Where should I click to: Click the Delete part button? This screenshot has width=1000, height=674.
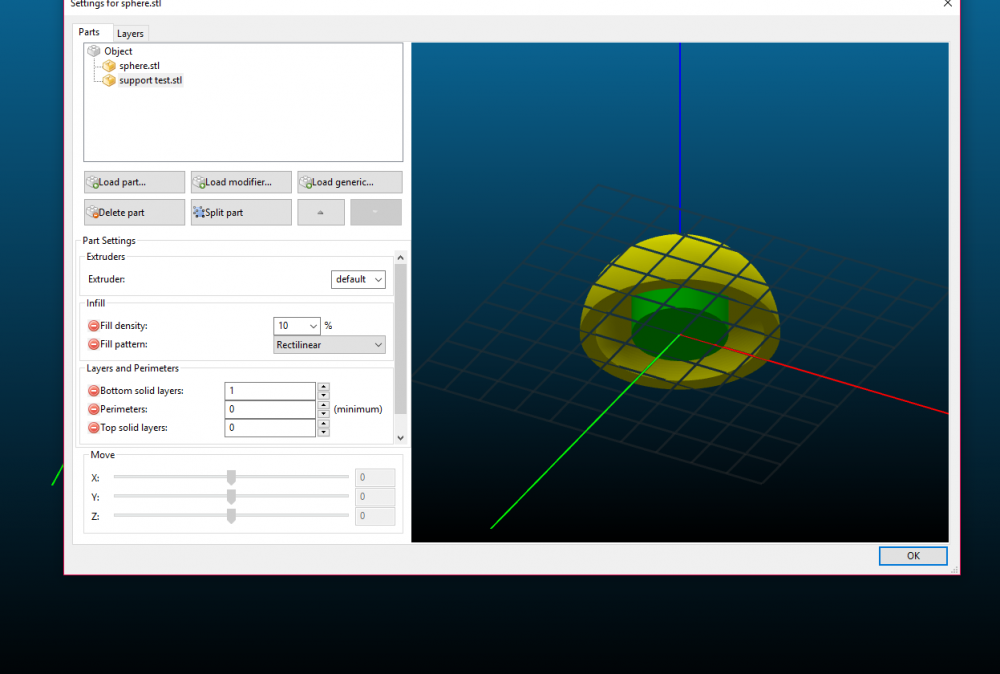(135, 212)
